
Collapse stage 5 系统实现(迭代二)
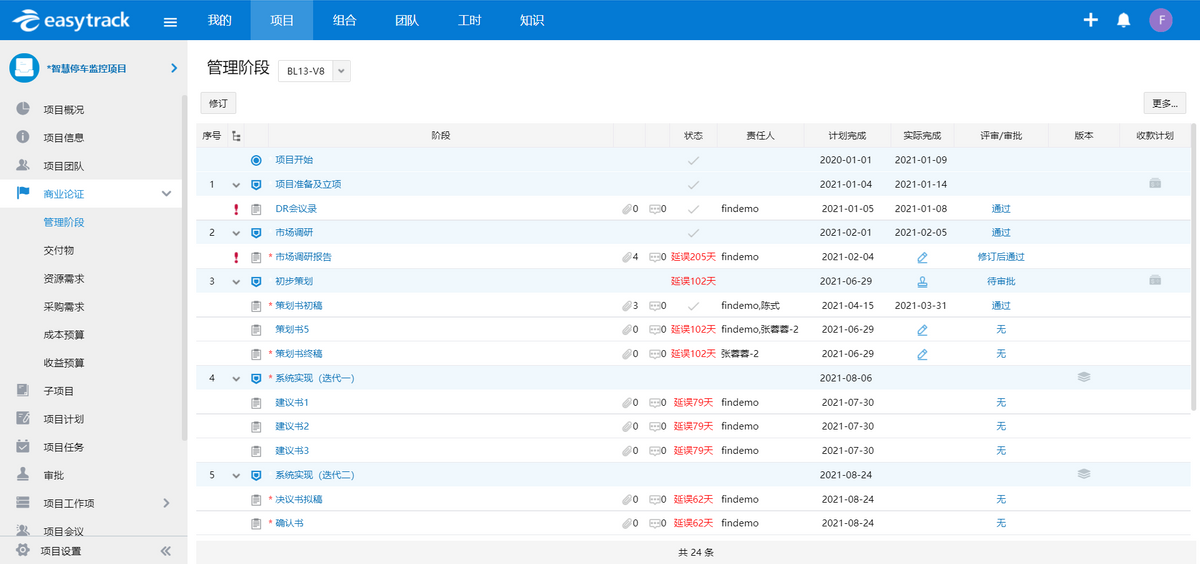point(236,475)
